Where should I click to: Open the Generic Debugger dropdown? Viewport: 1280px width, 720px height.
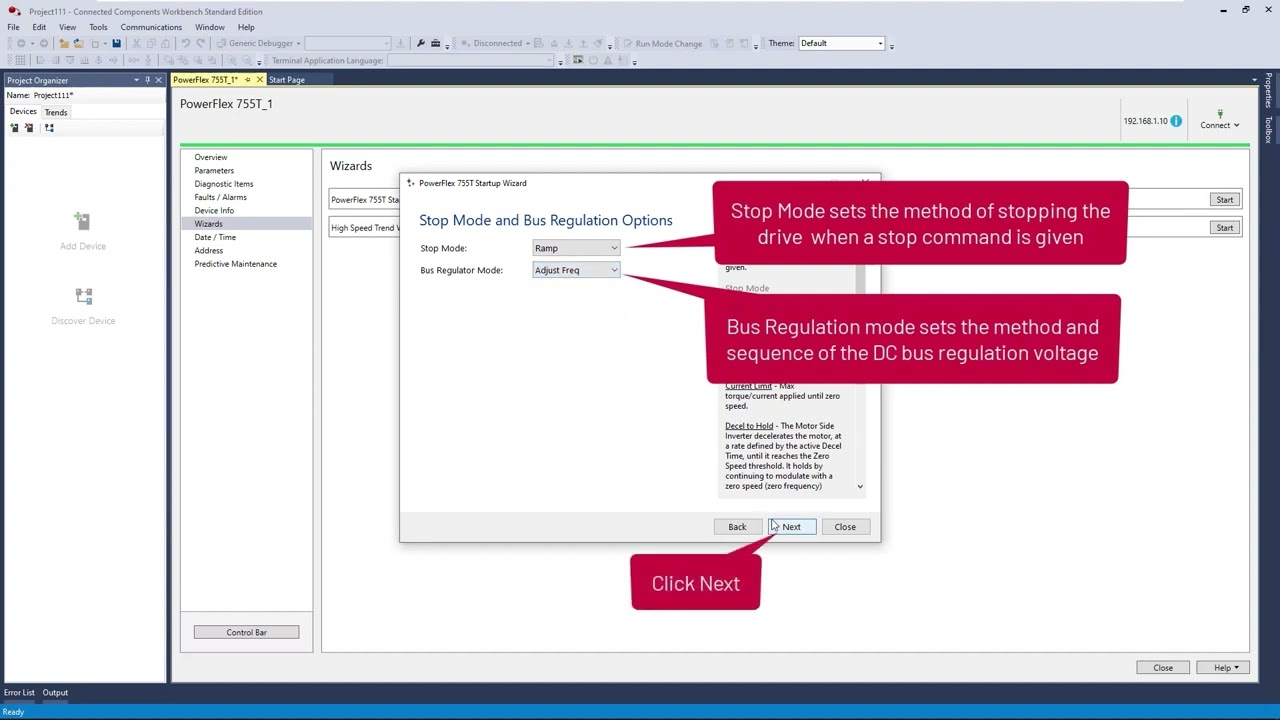(x=298, y=43)
